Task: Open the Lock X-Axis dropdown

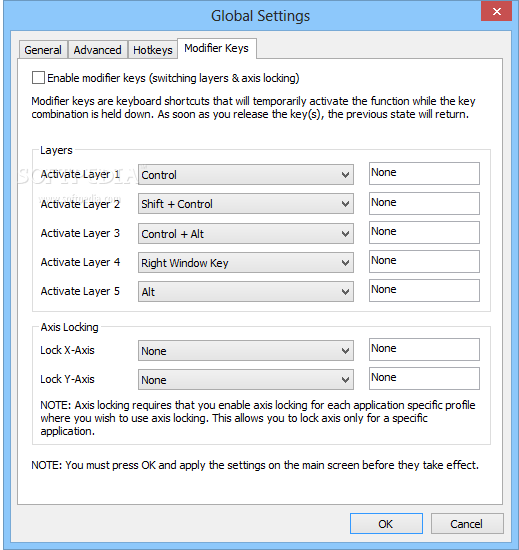Action: point(245,351)
